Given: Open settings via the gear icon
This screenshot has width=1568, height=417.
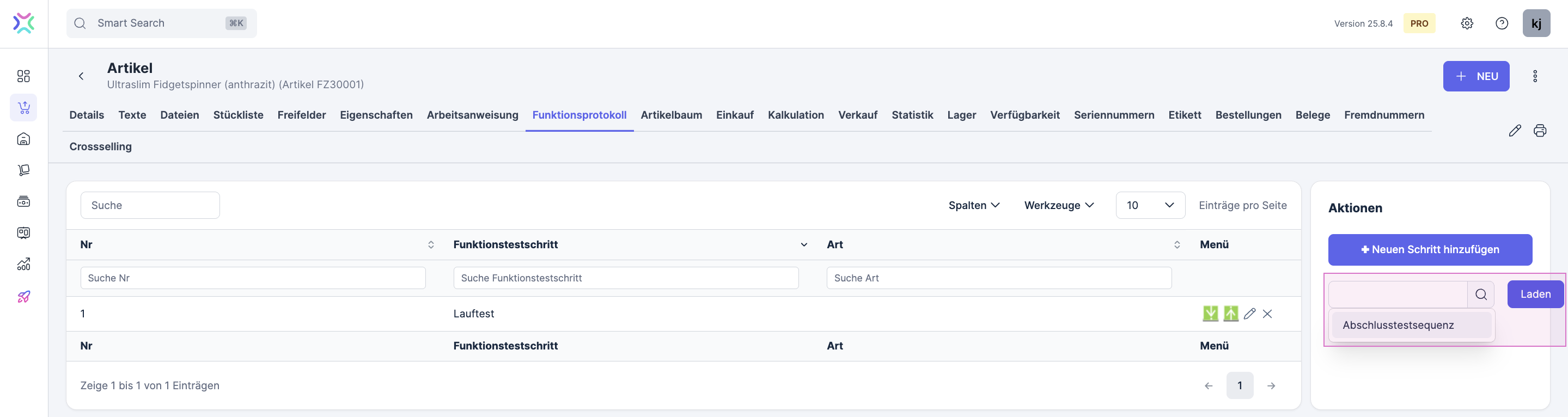Looking at the screenshot, I should (1467, 23).
